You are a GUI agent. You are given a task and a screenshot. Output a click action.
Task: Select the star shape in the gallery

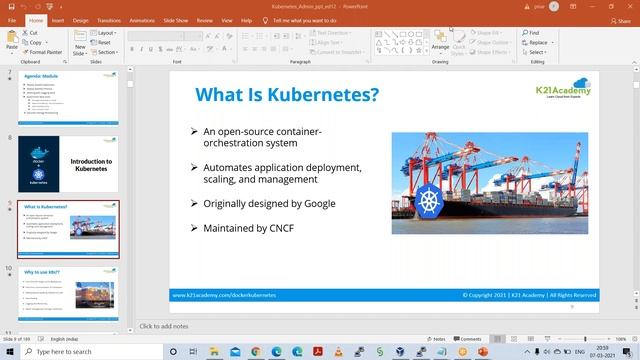click(x=419, y=51)
